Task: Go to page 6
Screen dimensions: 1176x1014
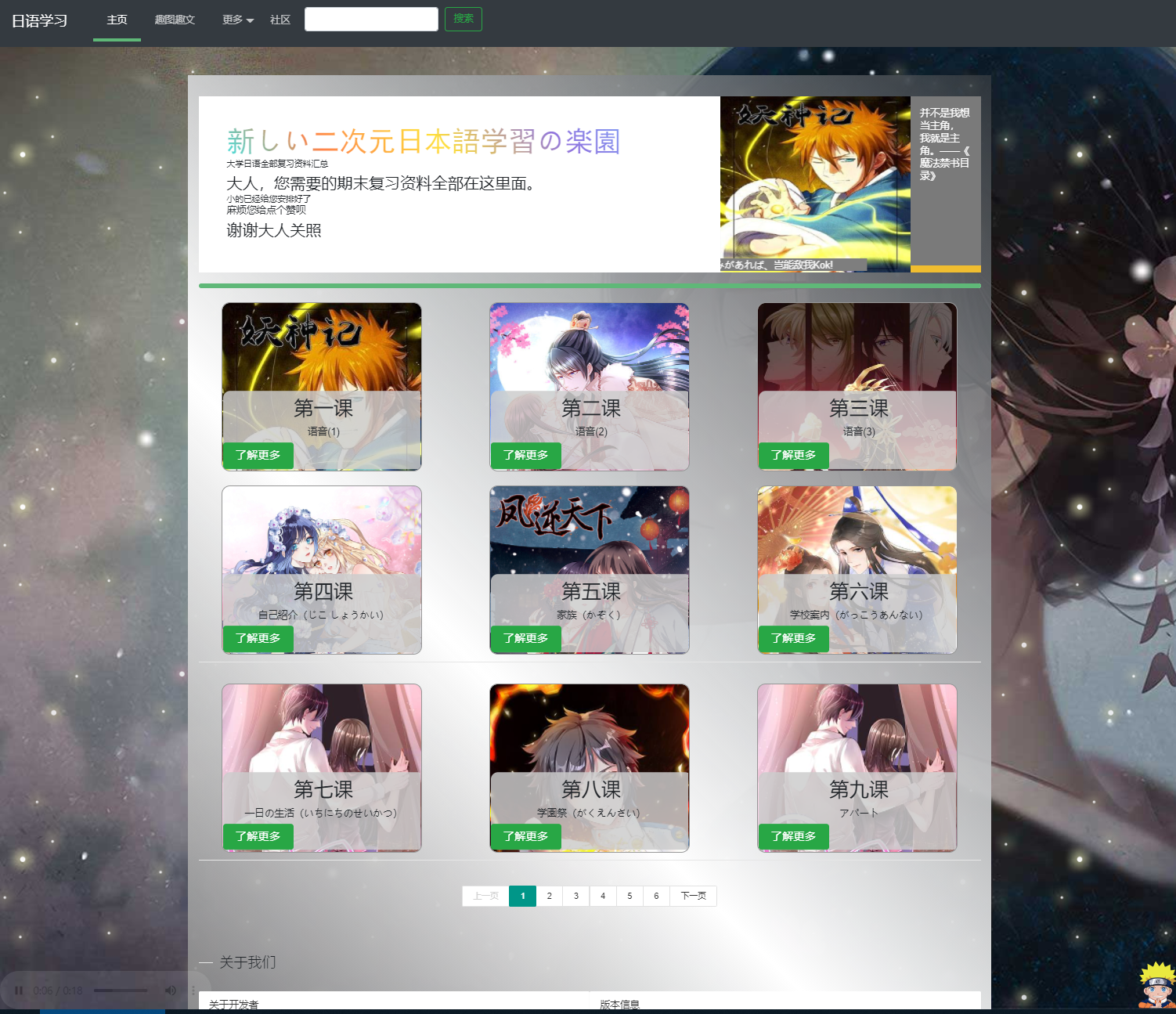Action: tap(656, 896)
